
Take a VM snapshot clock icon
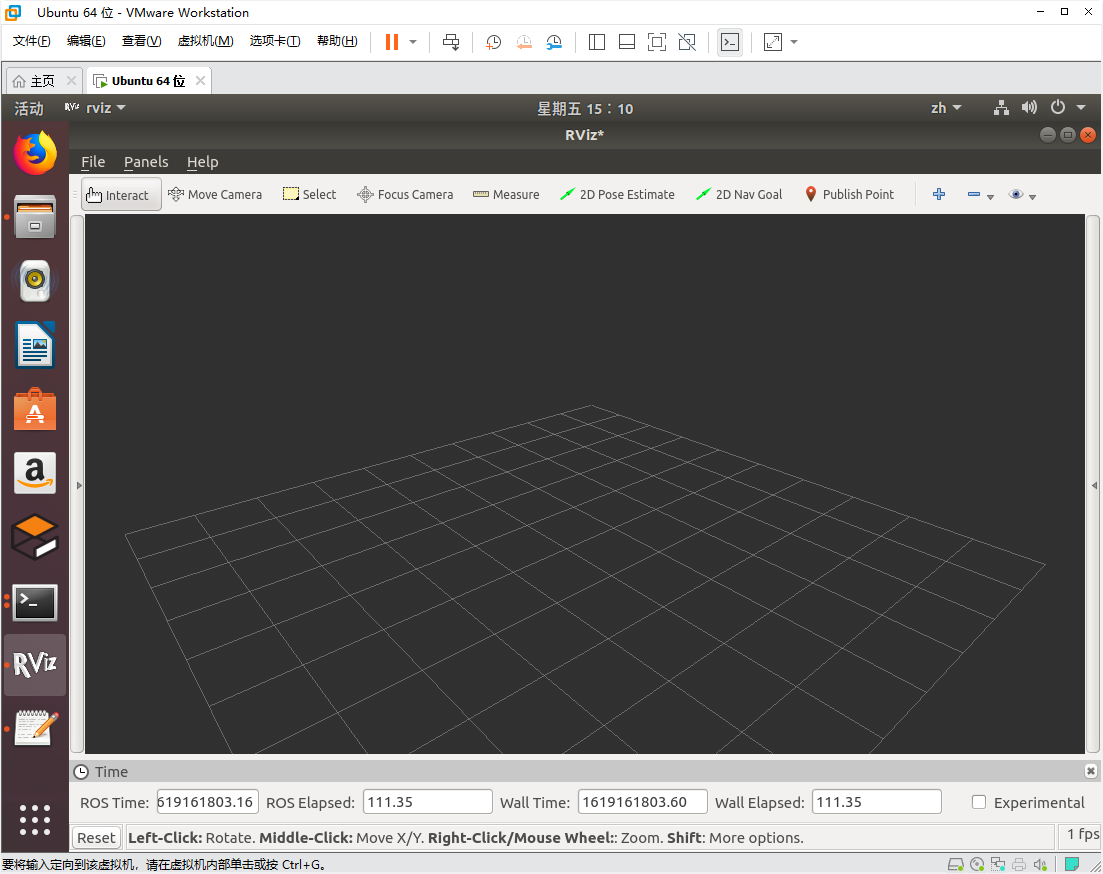493,42
